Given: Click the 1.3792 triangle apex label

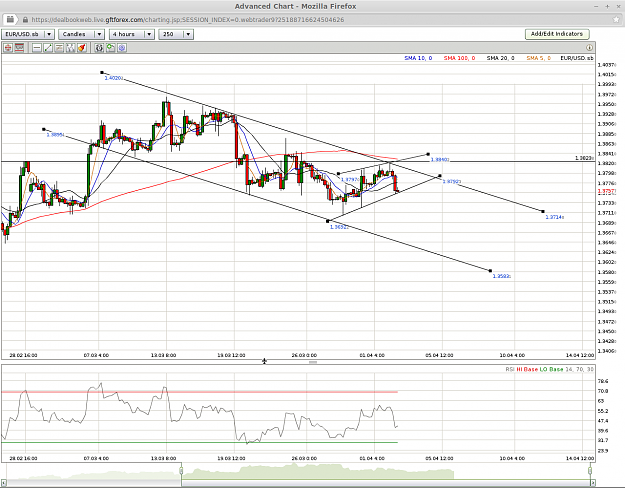Looking at the screenshot, I should pos(452,182).
